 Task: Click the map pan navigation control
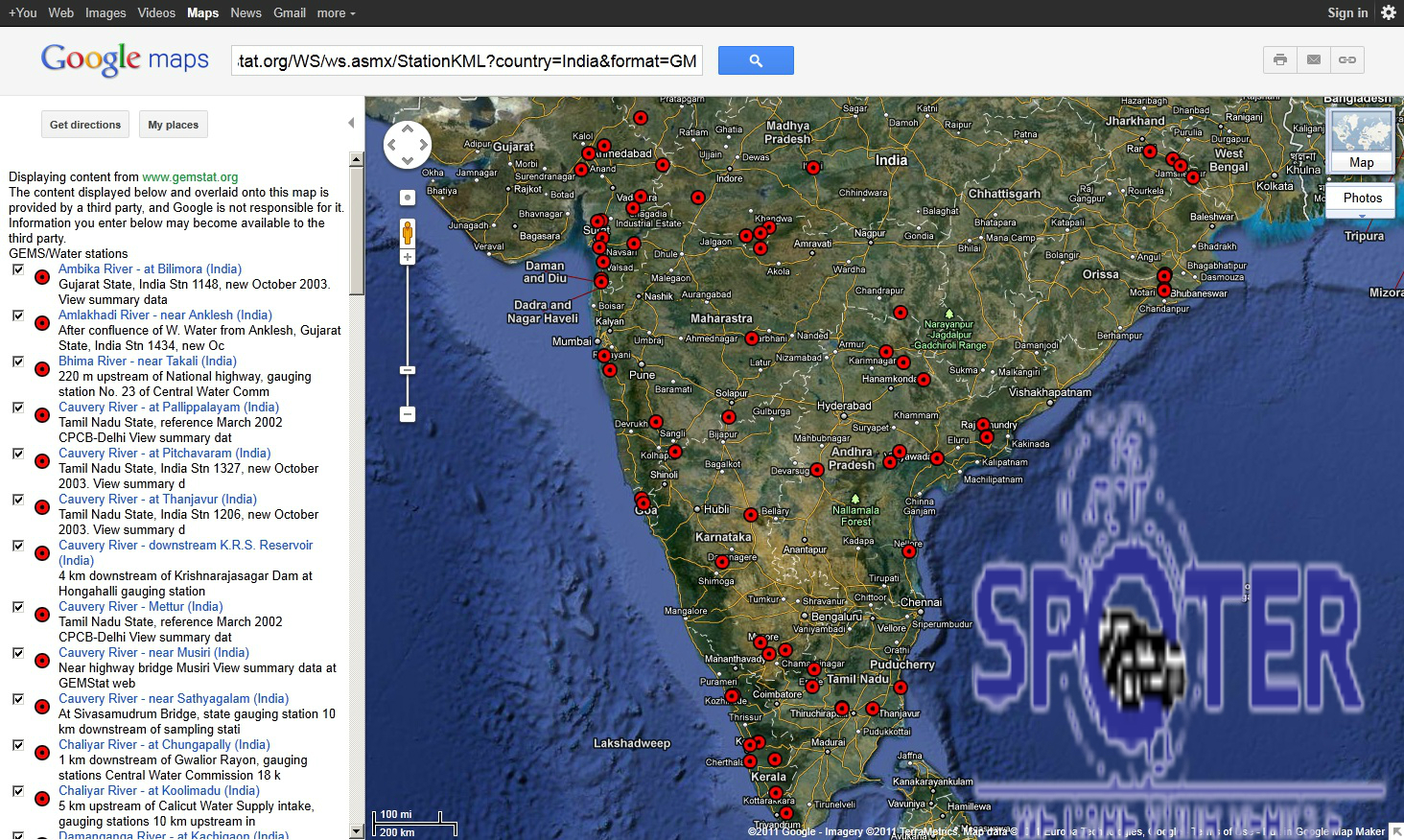(408, 146)
